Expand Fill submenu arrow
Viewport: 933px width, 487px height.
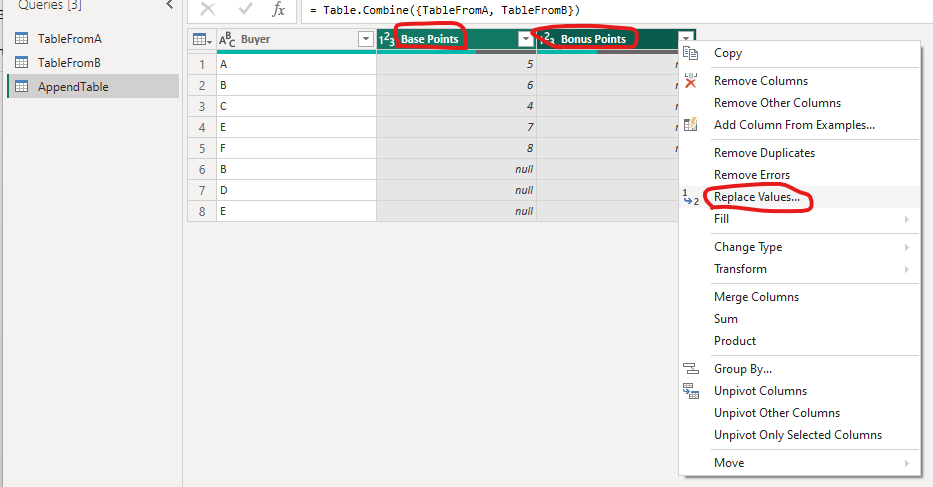click(x=907, y=219)
